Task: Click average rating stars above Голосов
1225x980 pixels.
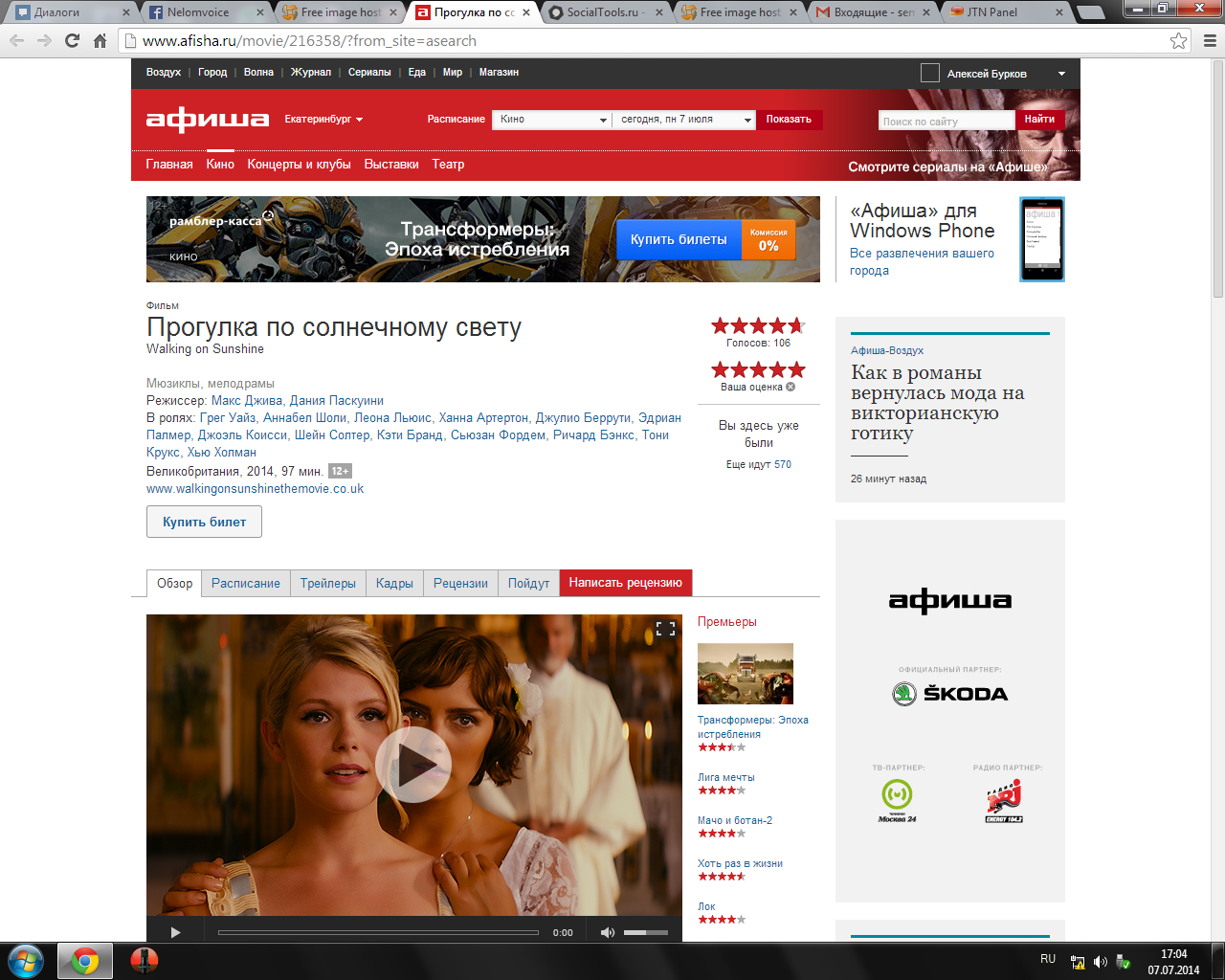Action: coord(758,325)
